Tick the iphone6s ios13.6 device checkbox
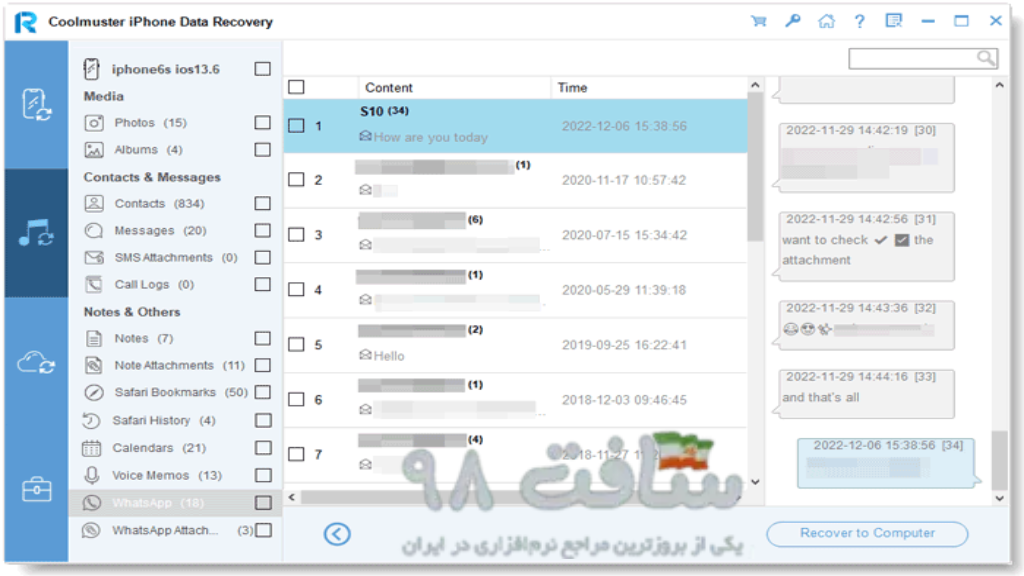Image resolution: width=1024 pixels, height=576 pixels. (263, 69)
